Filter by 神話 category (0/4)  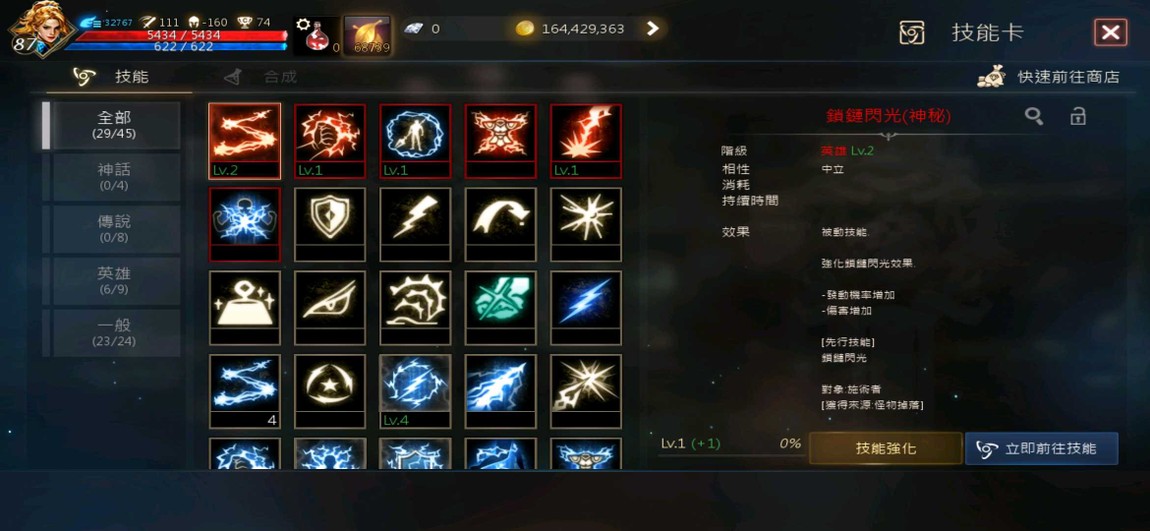(114, 177)
